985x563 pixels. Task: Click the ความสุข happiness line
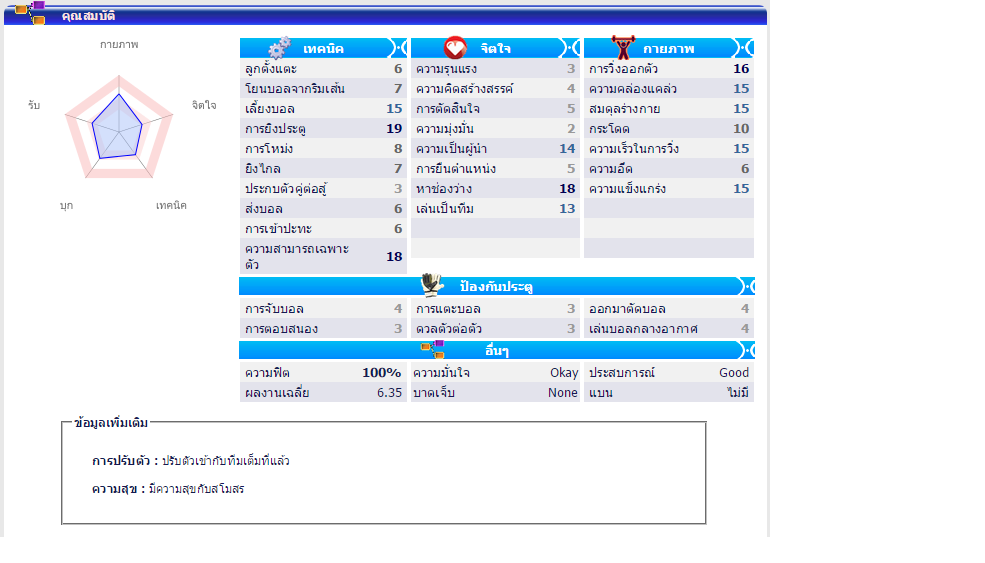click(x=168, y=489)
